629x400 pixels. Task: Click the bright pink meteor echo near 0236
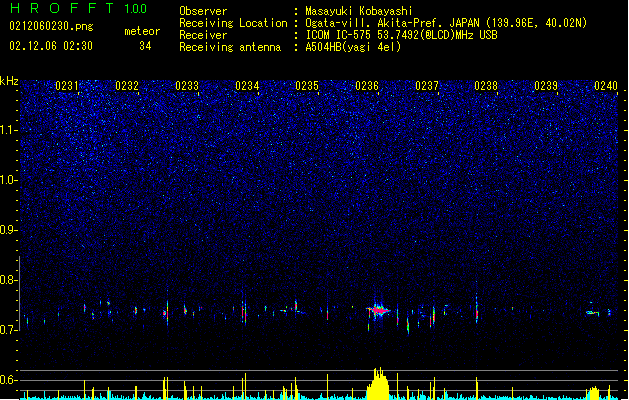(378, 310)
